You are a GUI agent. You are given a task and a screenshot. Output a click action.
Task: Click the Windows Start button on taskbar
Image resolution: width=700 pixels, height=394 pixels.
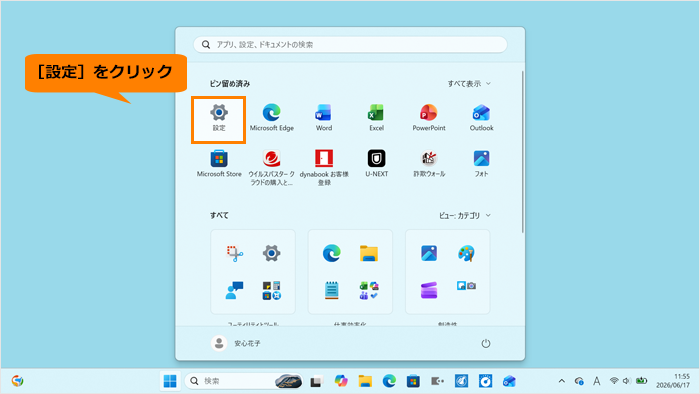click(170, 381)
